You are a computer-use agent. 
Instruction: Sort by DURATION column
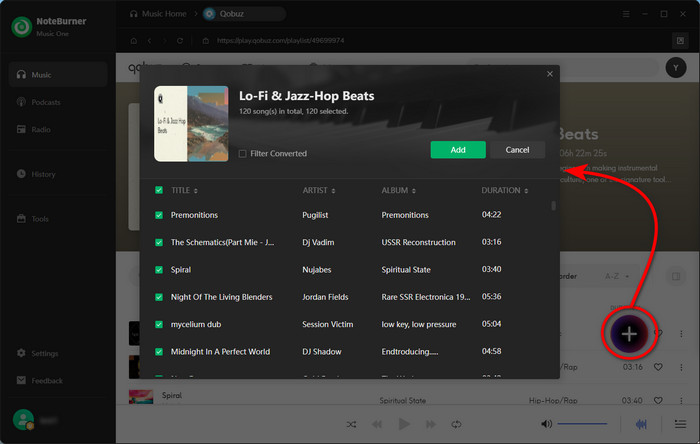click(504, 191)
